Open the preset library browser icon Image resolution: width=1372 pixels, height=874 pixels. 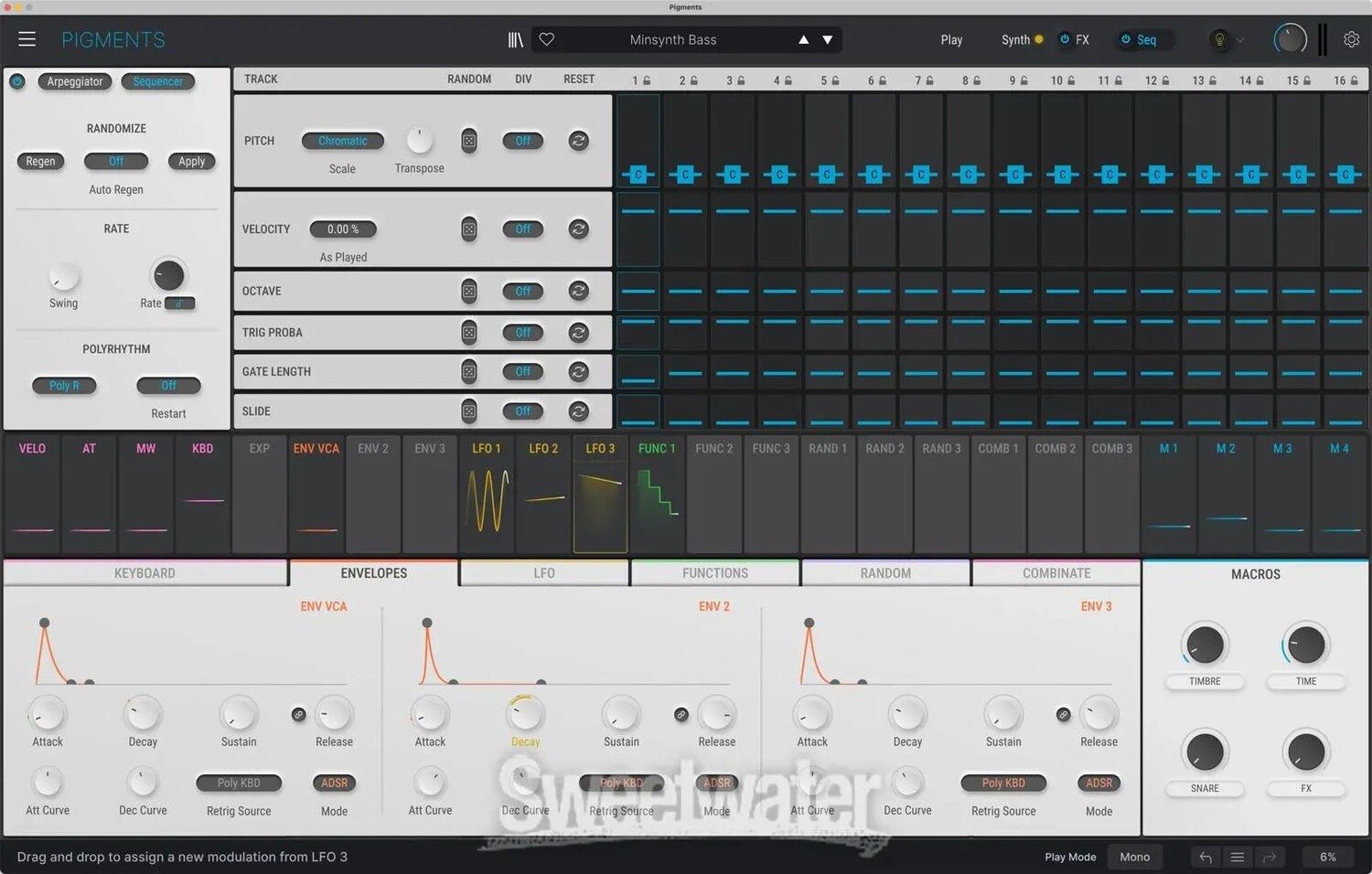pos(516,39)
